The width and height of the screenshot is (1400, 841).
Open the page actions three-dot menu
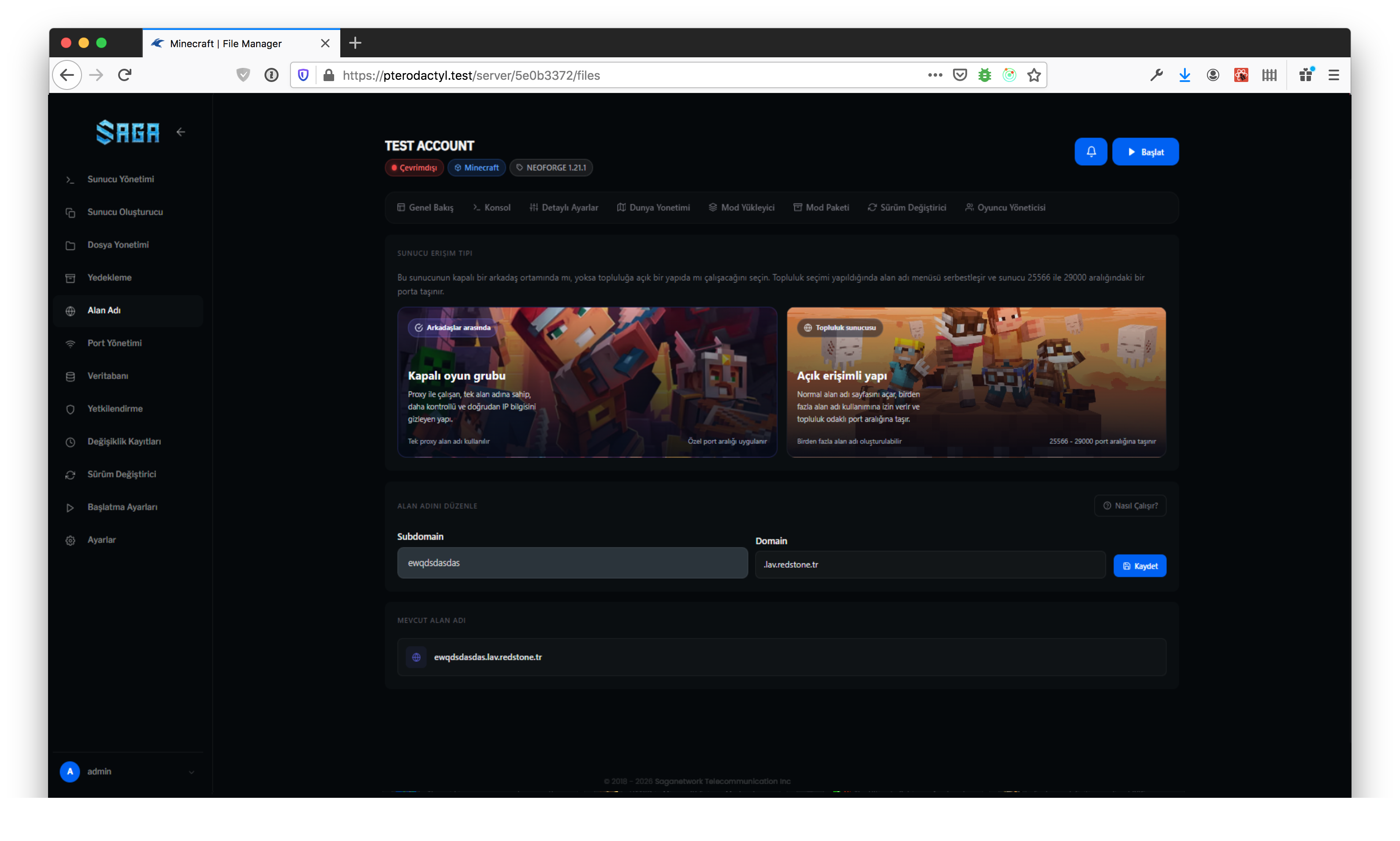coord(935,75)
